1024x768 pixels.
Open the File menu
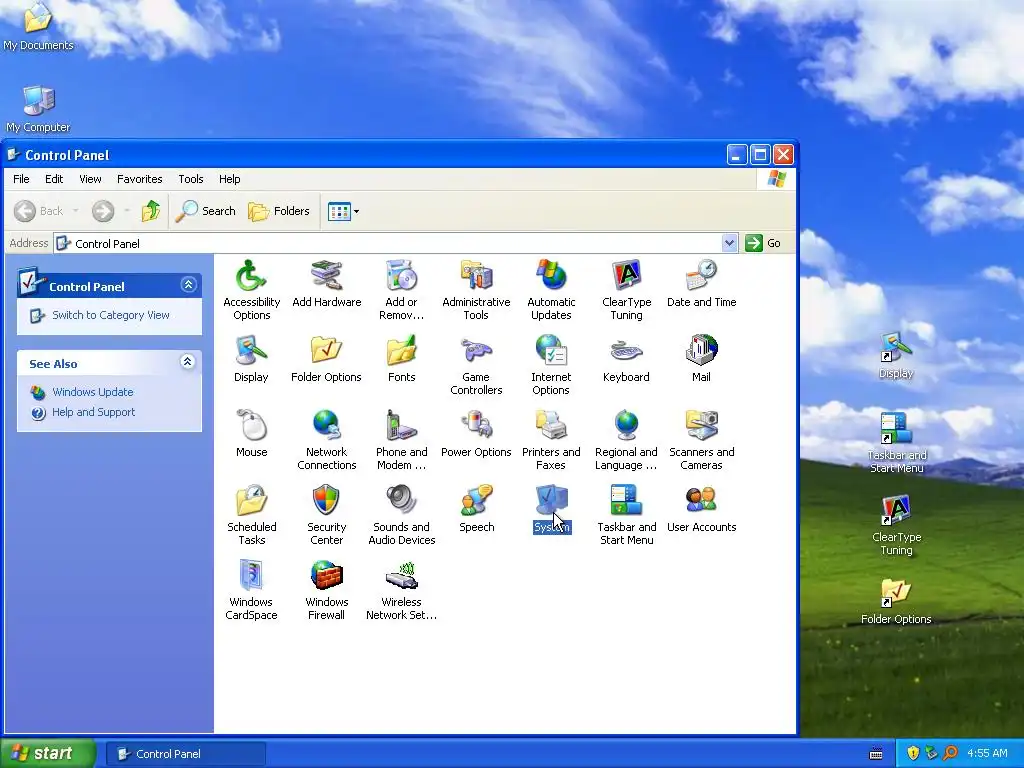(x=21, y=179)
